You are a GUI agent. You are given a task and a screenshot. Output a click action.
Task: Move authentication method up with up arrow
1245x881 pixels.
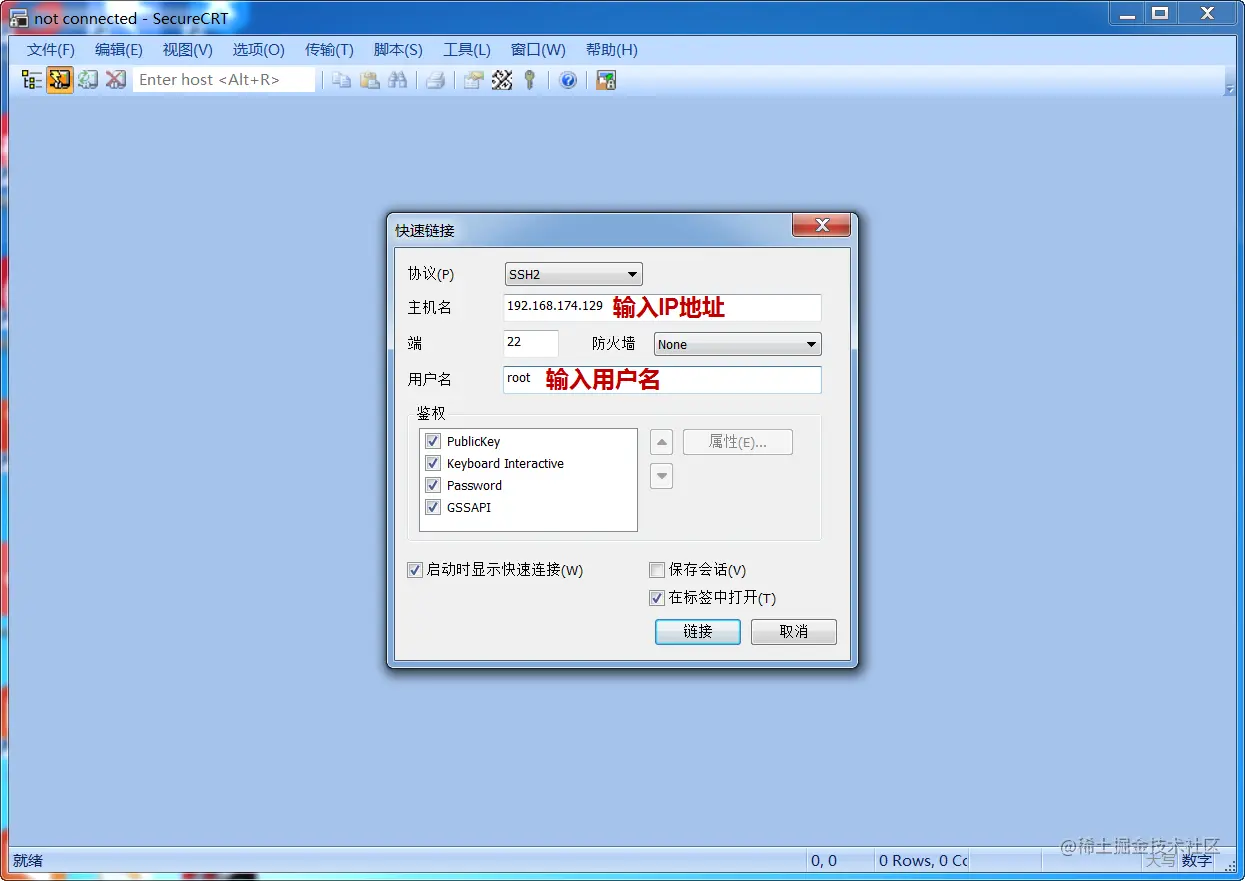pos(661,442)
